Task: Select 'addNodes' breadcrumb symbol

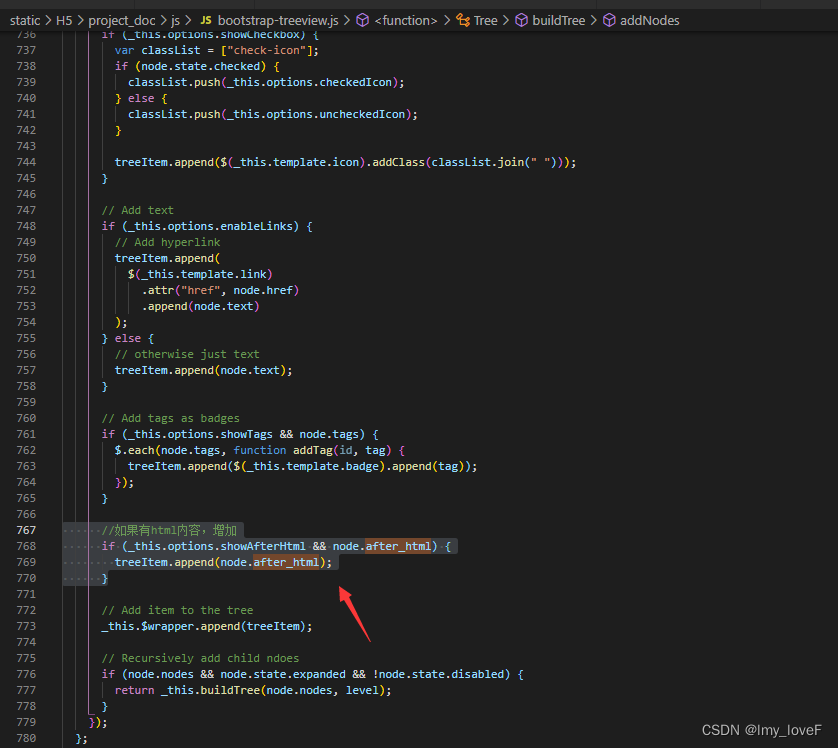Action: 649,21
